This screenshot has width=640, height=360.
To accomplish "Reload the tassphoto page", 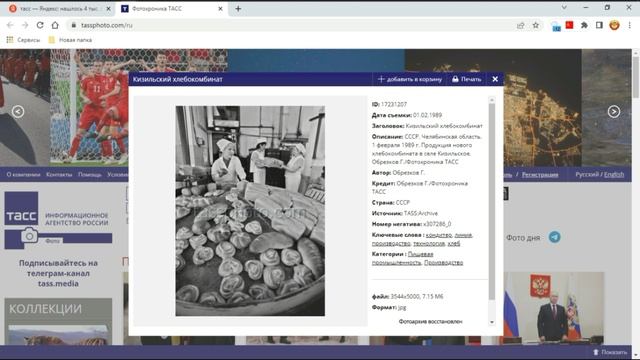I will [x=40, y=25].
